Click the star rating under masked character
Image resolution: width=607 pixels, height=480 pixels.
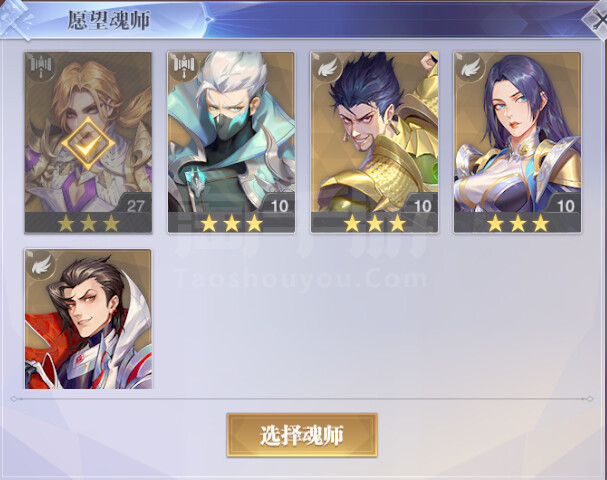click(231, 223)
